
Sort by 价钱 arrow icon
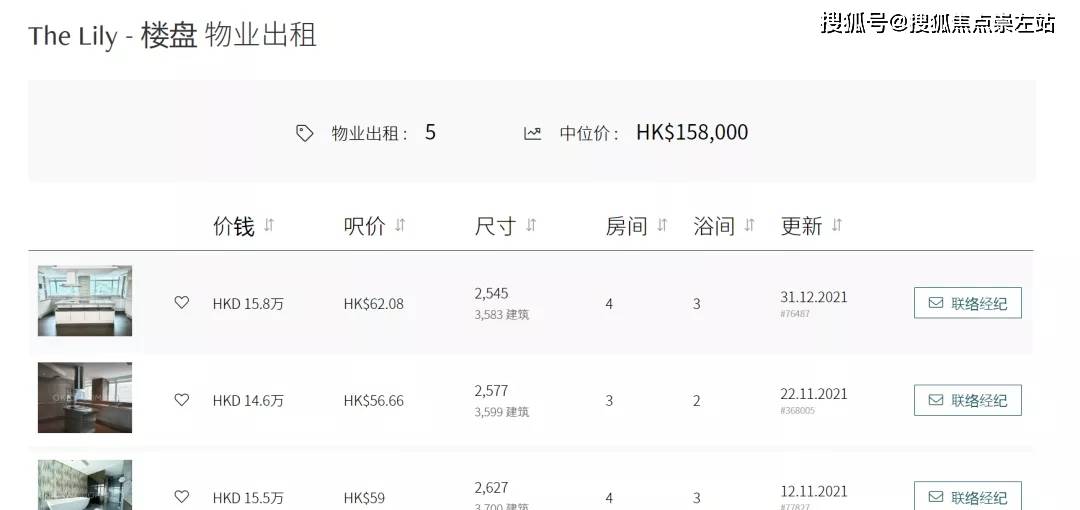coord(269,225)
